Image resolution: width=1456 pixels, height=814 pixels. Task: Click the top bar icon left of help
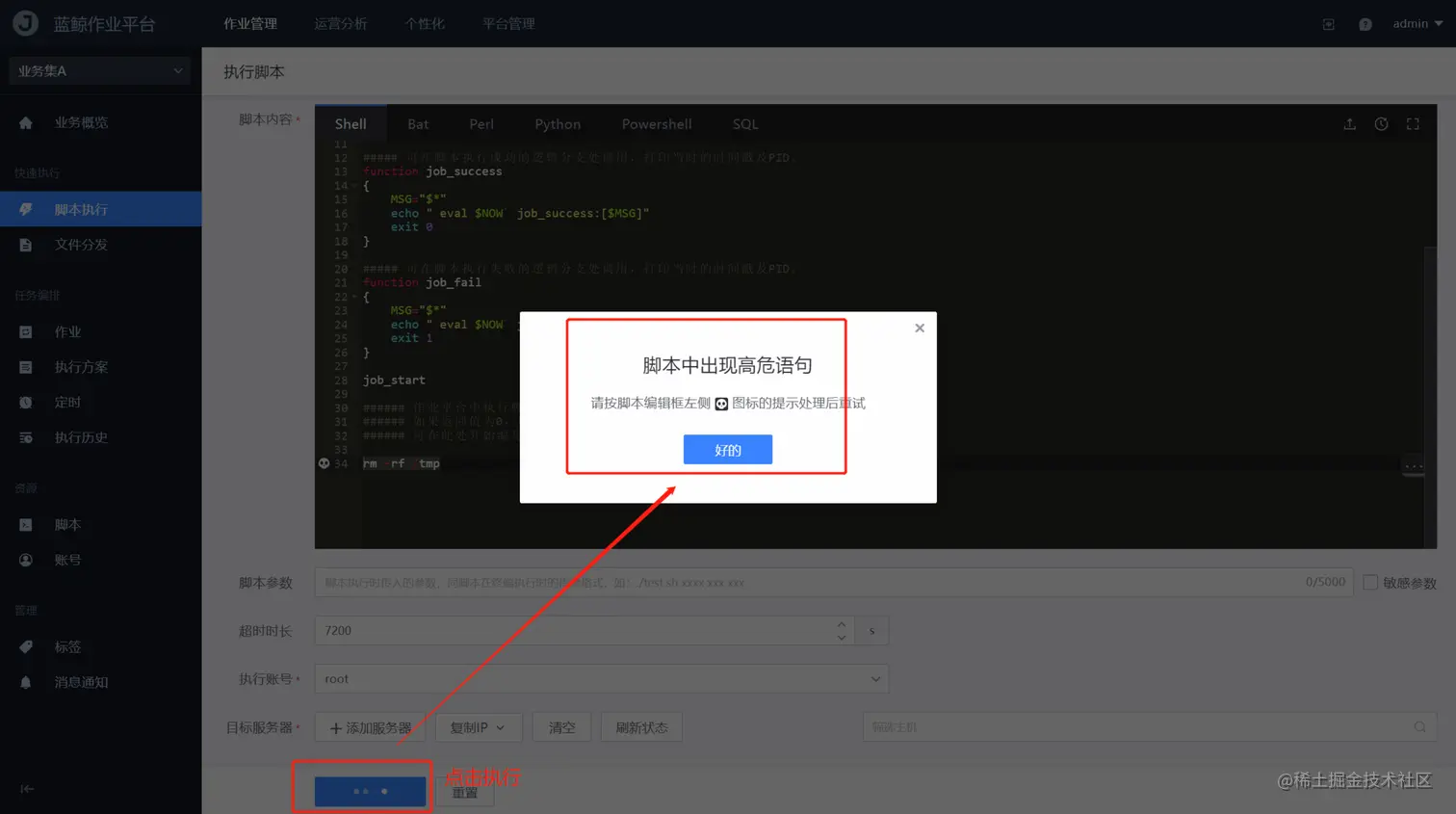(1329, 24)
